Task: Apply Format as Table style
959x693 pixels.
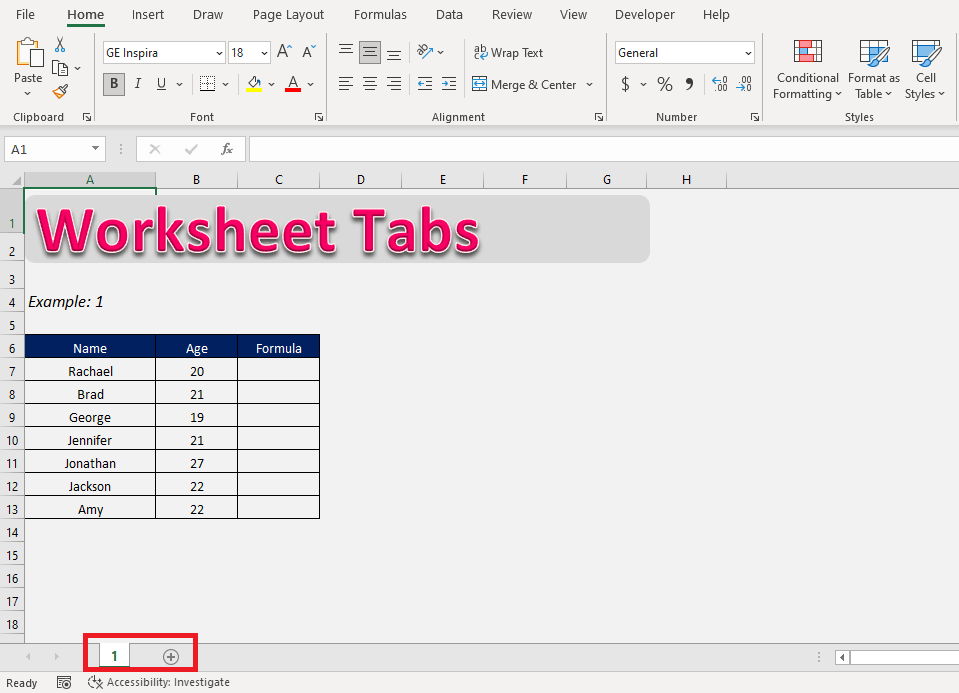Action: tap(872, 70)
